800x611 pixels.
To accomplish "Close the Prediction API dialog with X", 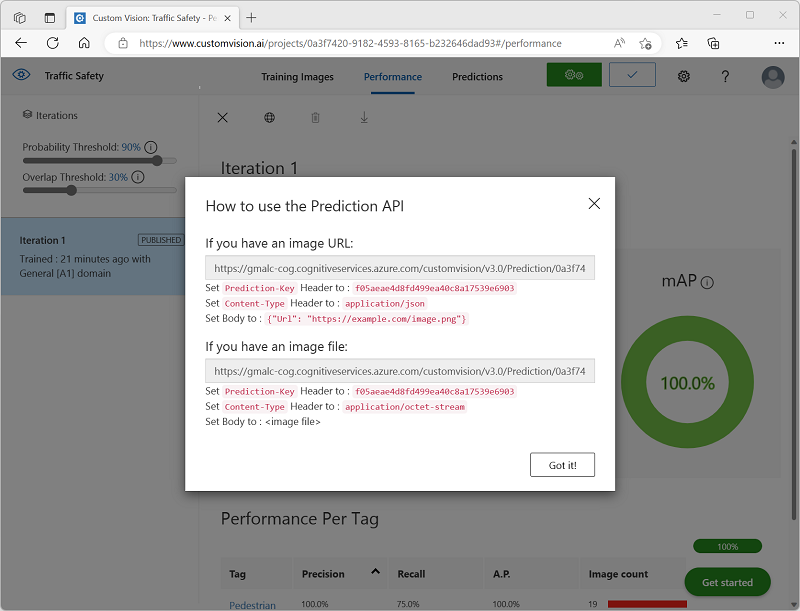I will coord(594,204).
